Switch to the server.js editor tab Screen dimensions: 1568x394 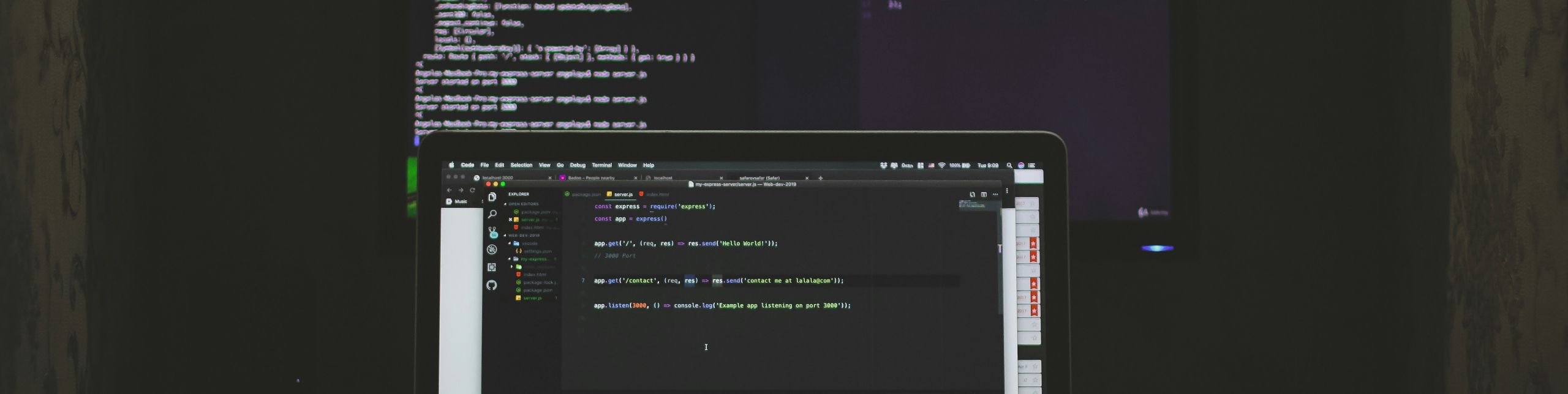click(620, 195)
